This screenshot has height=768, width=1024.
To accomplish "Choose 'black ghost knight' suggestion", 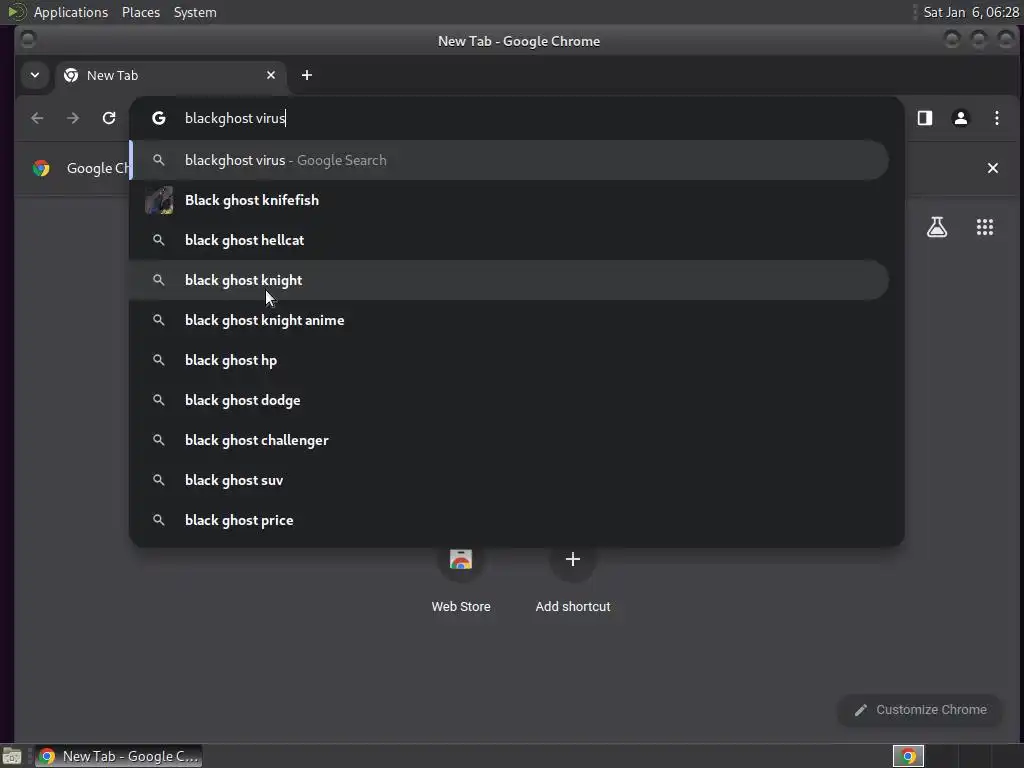I will click(509, 280).
